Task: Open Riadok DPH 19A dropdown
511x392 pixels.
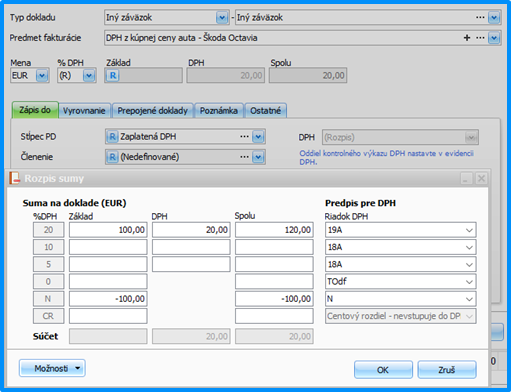Action: [469, 230]
